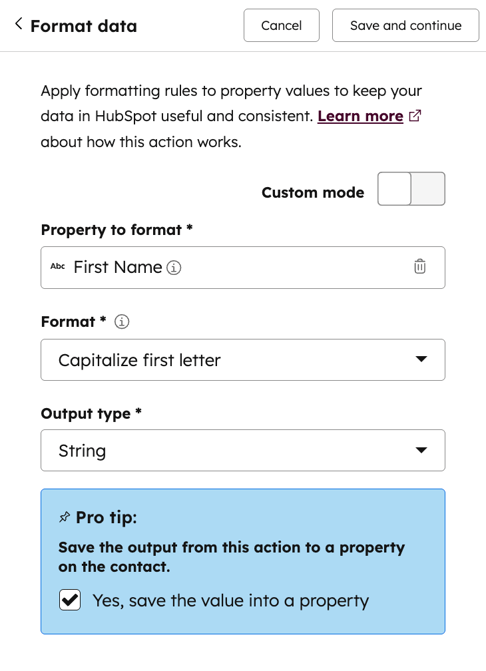Click the Abc text type icon
This screenshot has height=671, width=486.
coord(57,266)
